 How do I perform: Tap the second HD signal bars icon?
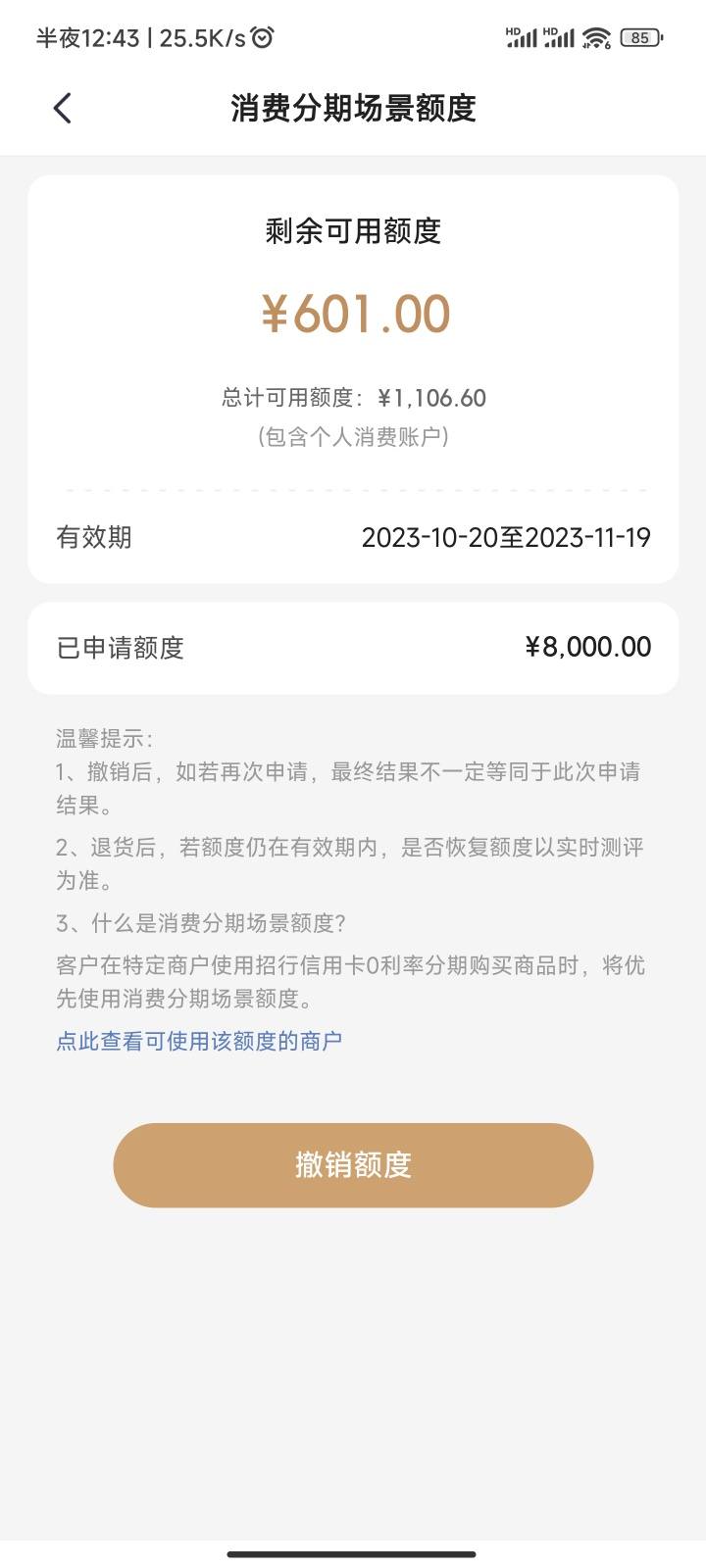click(558, 37)
